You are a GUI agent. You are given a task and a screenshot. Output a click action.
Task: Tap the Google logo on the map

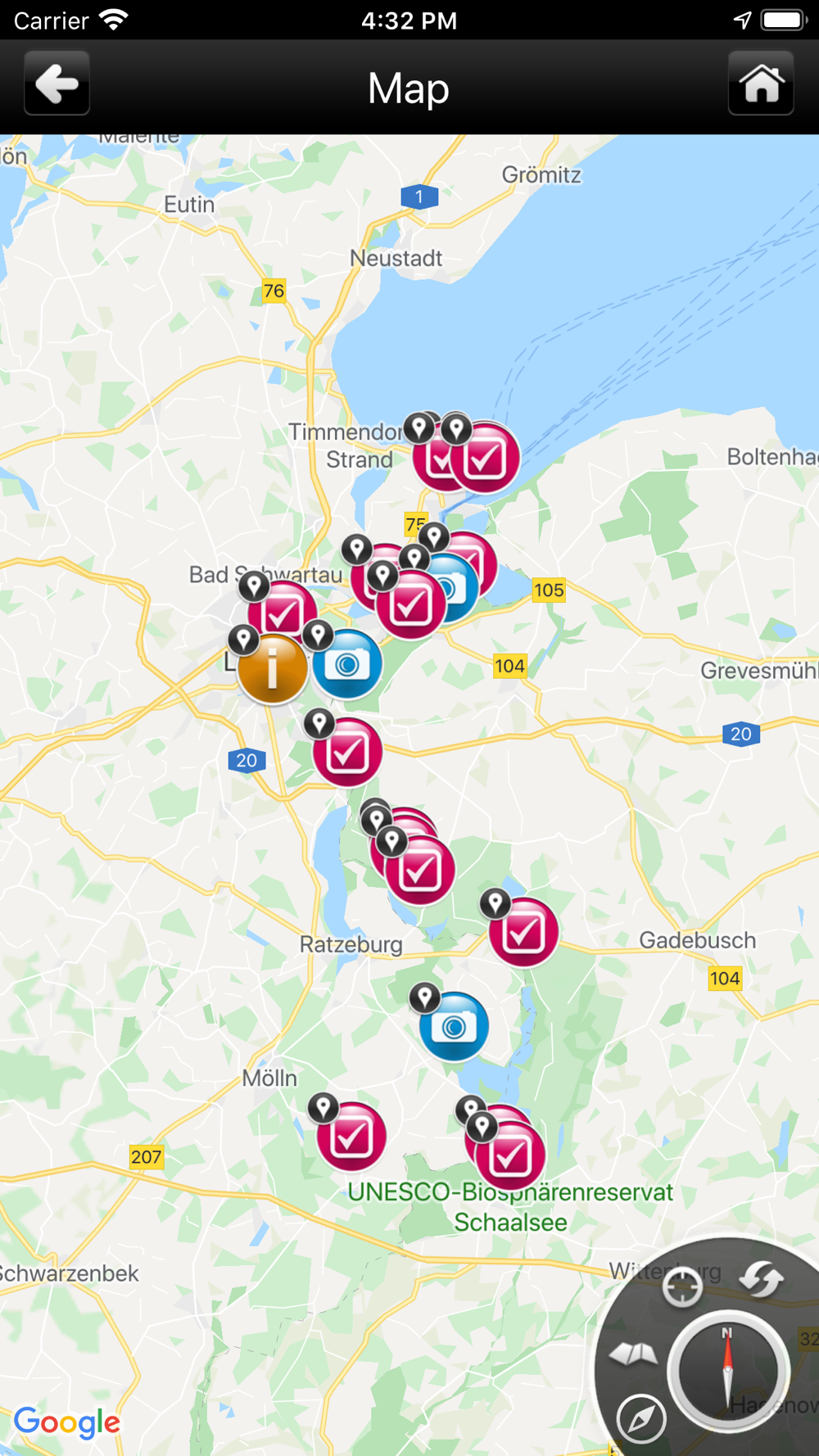67,1423
